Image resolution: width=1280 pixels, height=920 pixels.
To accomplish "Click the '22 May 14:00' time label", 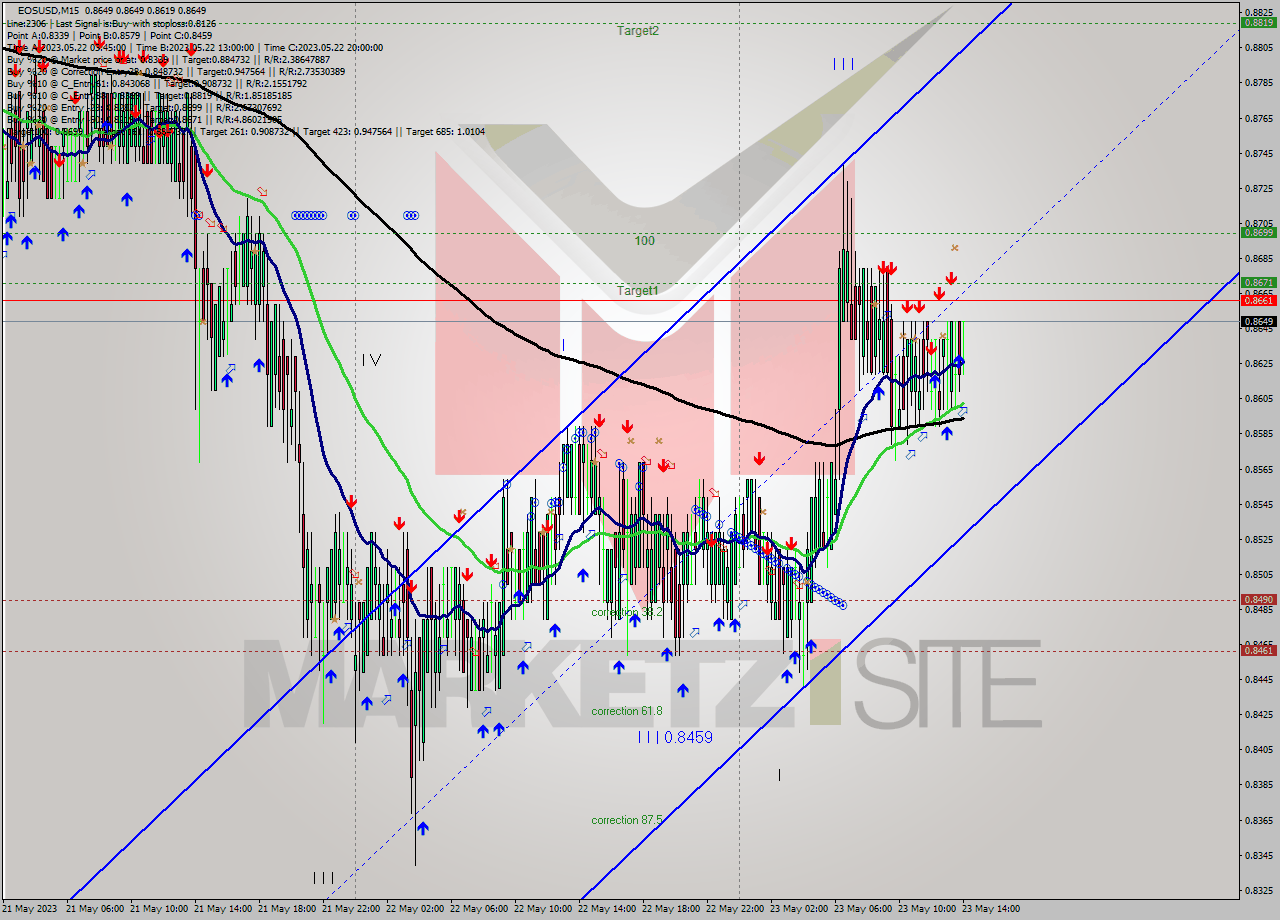I will (x=607, y=909).
